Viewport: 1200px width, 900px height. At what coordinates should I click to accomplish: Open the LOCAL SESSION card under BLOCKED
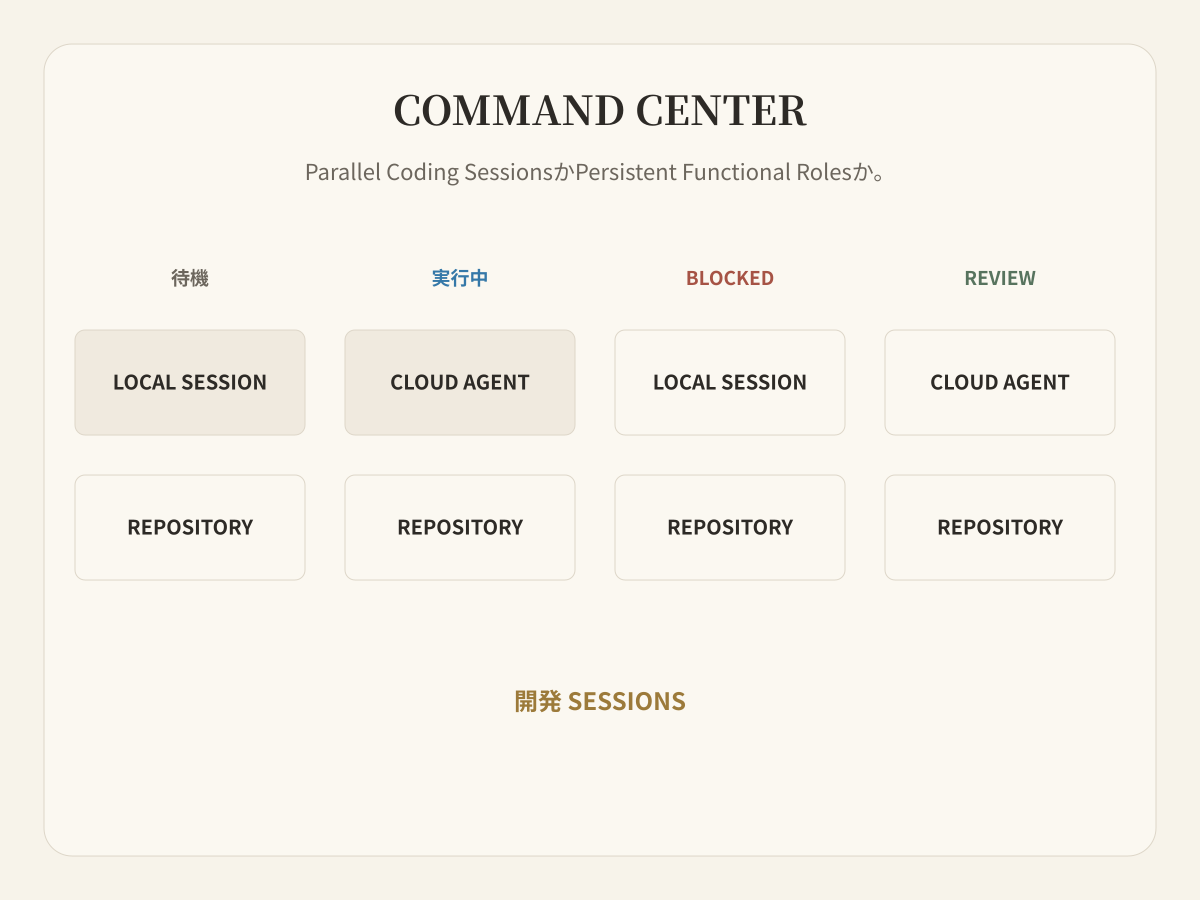pos(730,382)
